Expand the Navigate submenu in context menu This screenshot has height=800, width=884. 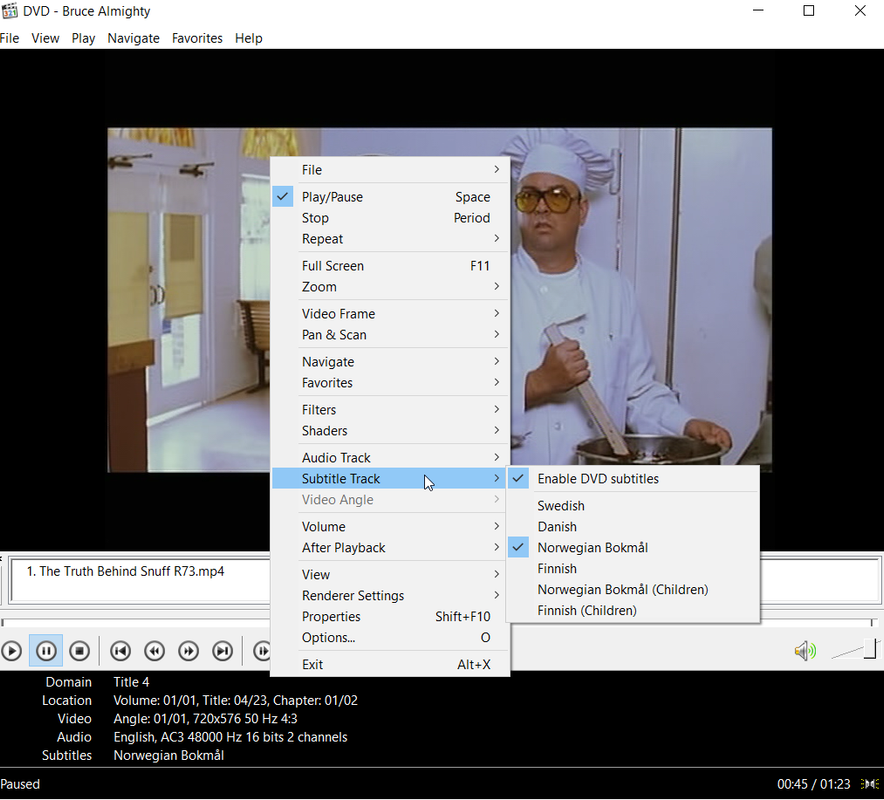[390, 362]
